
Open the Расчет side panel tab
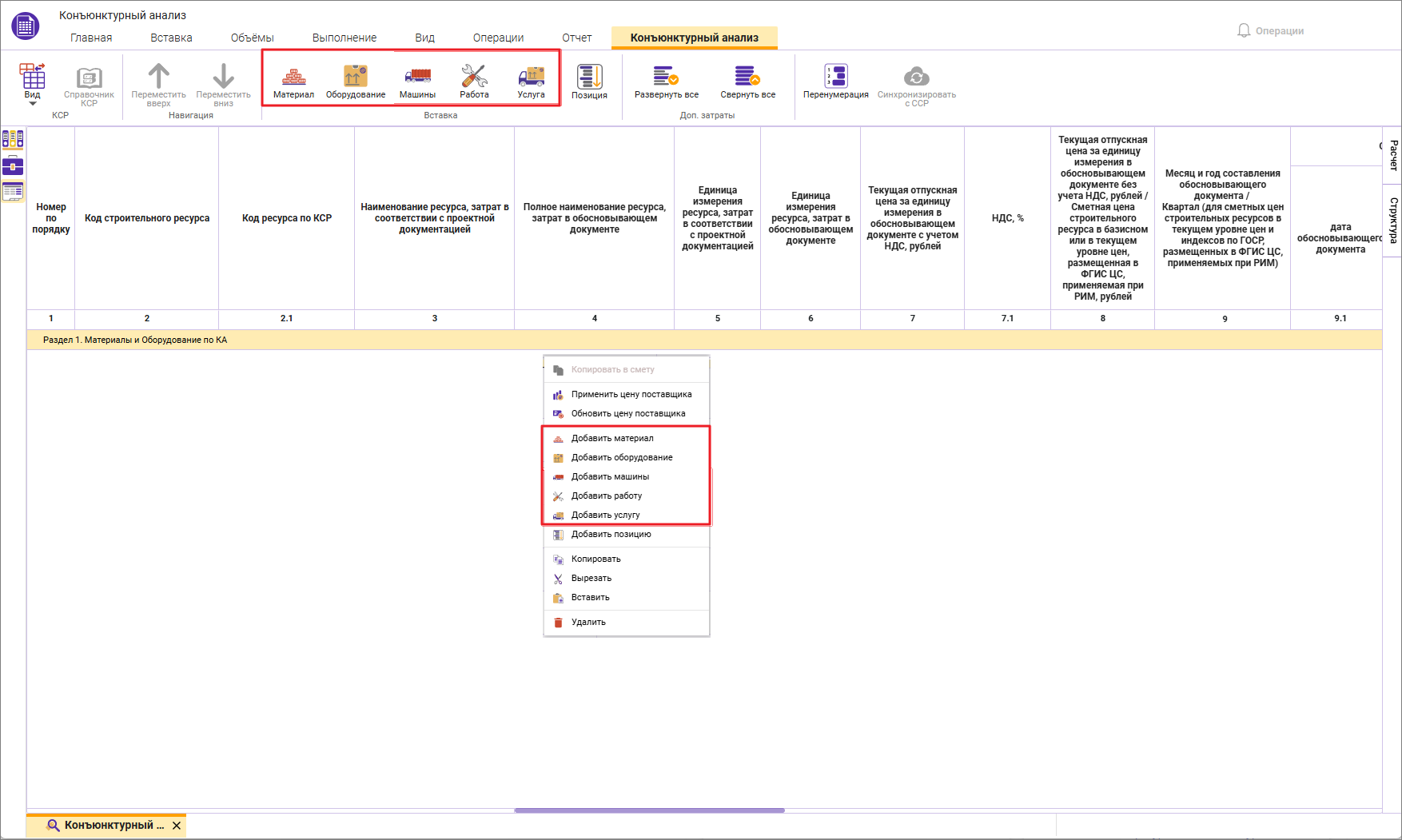click(1393, 155)
